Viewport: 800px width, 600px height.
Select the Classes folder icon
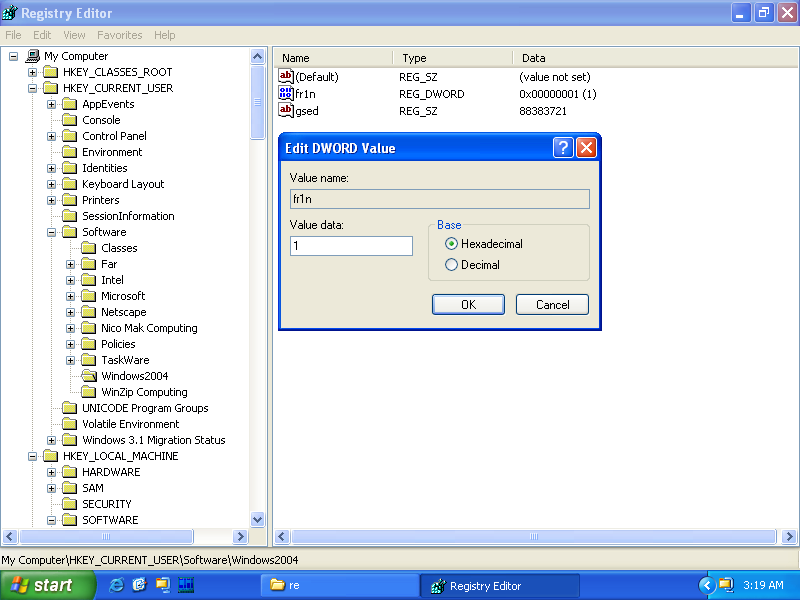(89, 248)
